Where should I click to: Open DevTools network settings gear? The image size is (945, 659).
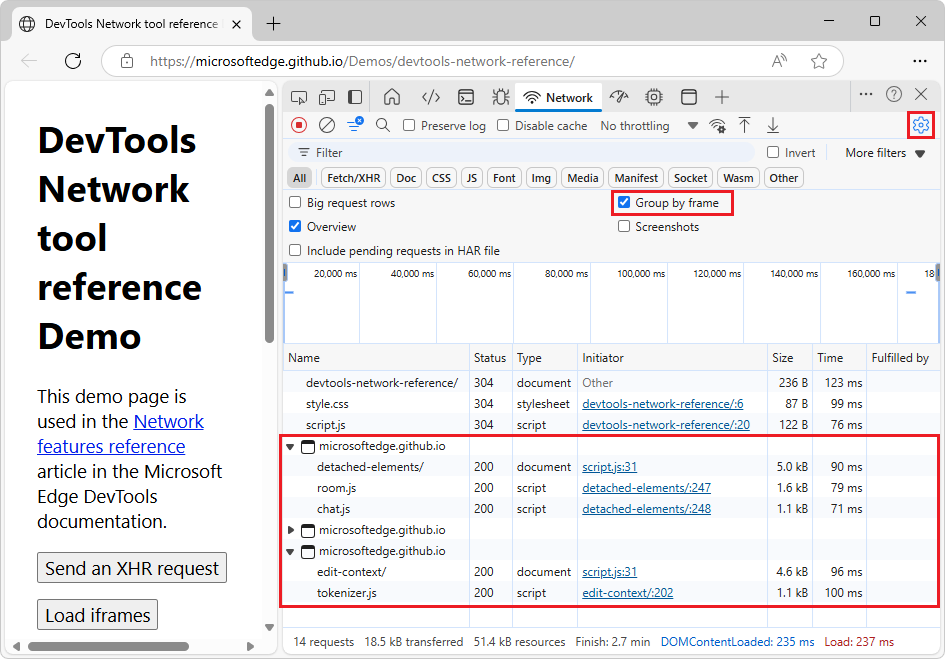(920, 125)
